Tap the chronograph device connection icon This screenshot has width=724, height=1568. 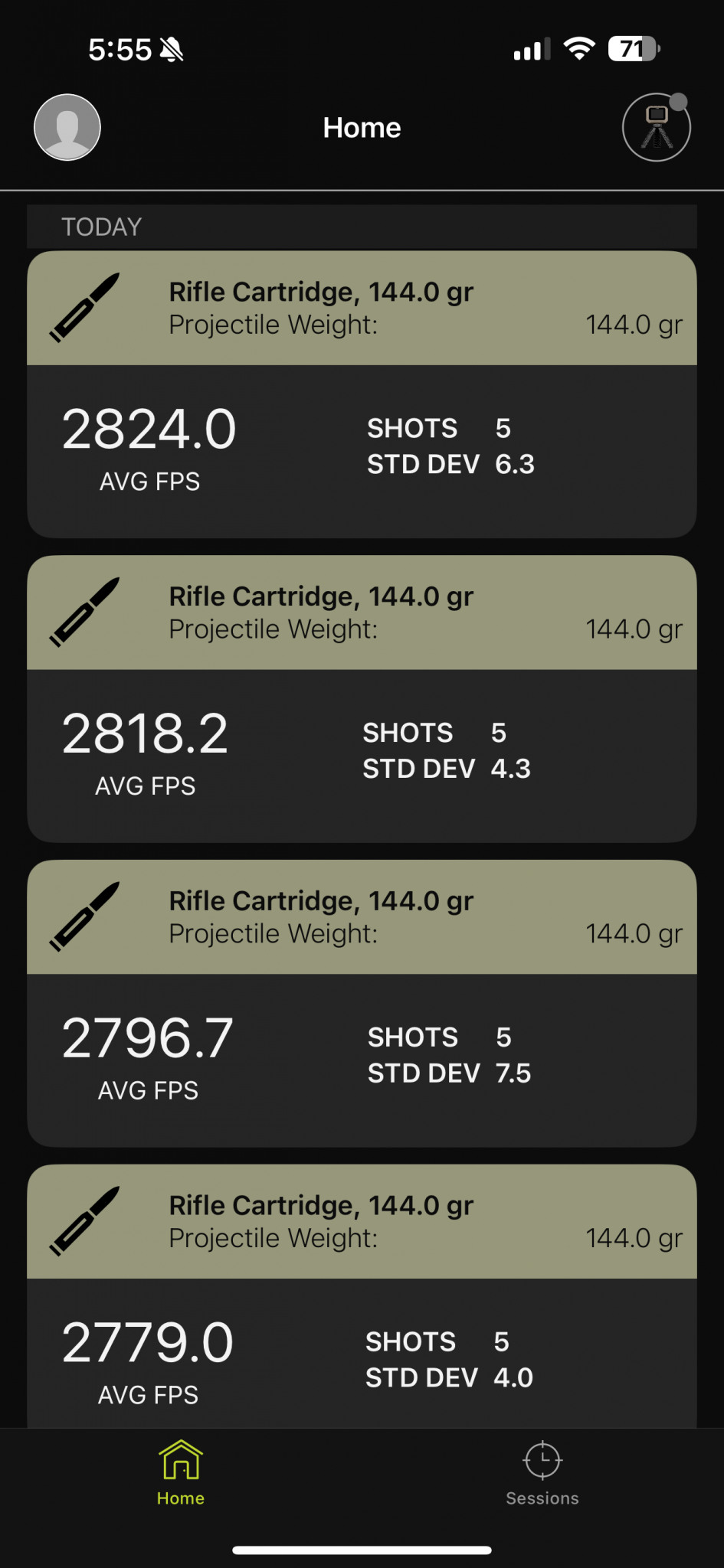pos(657,127)
